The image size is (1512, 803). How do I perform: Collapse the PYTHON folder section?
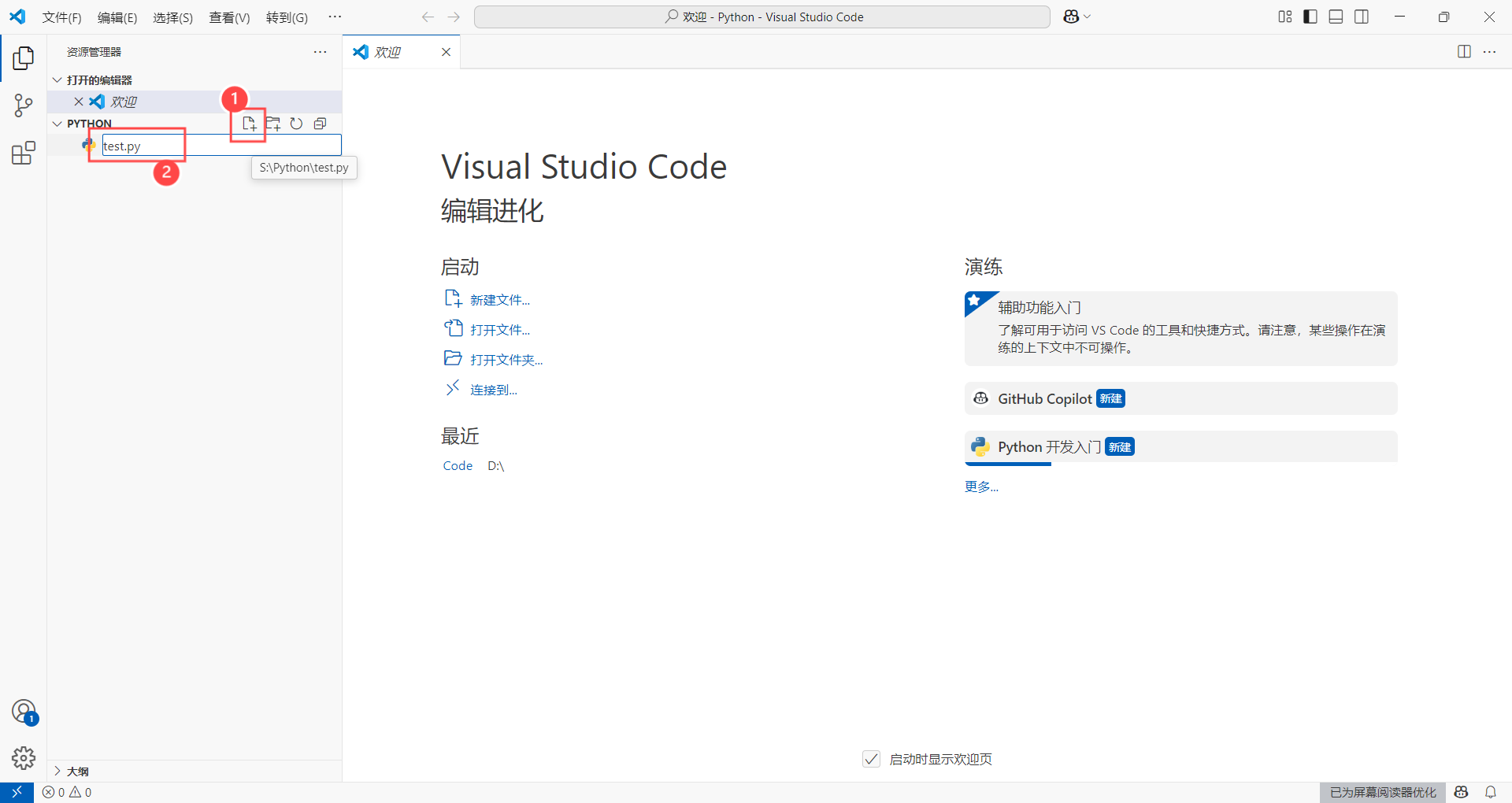(x=56, y=123)
